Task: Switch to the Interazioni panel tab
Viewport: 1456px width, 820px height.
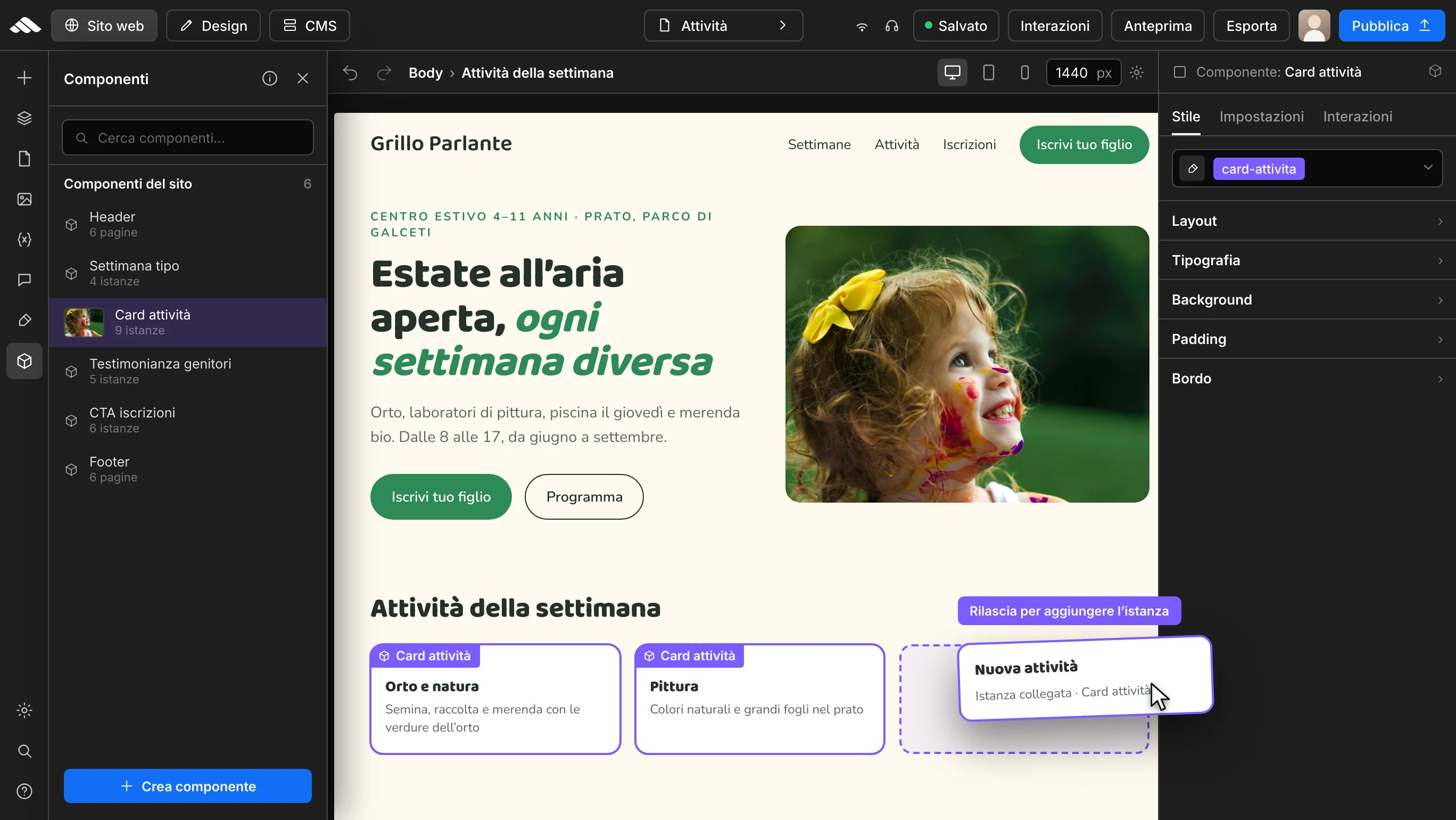Action: point(1358,117)
